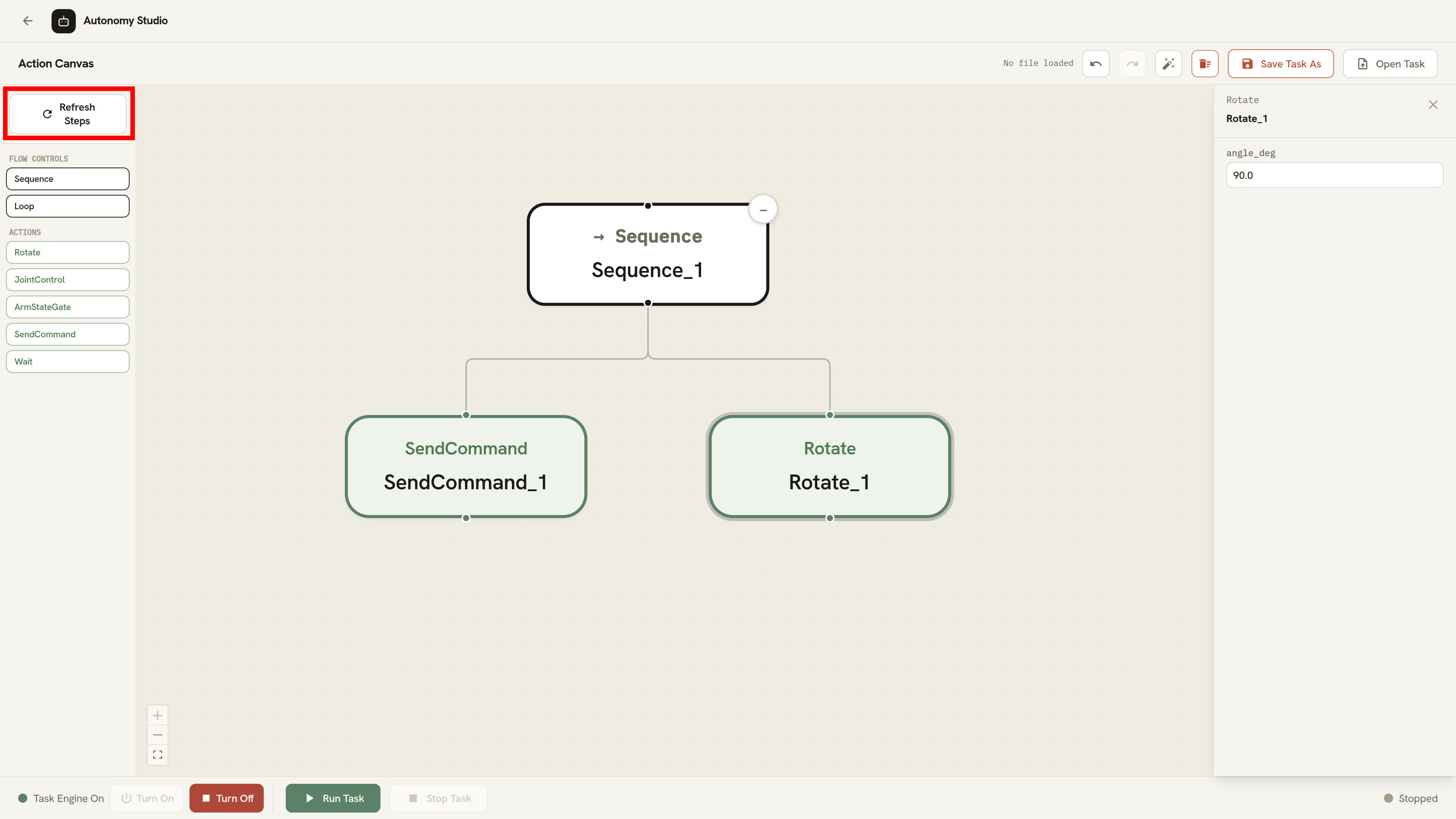Click the Task Engine On status

[x=61, y=798]
